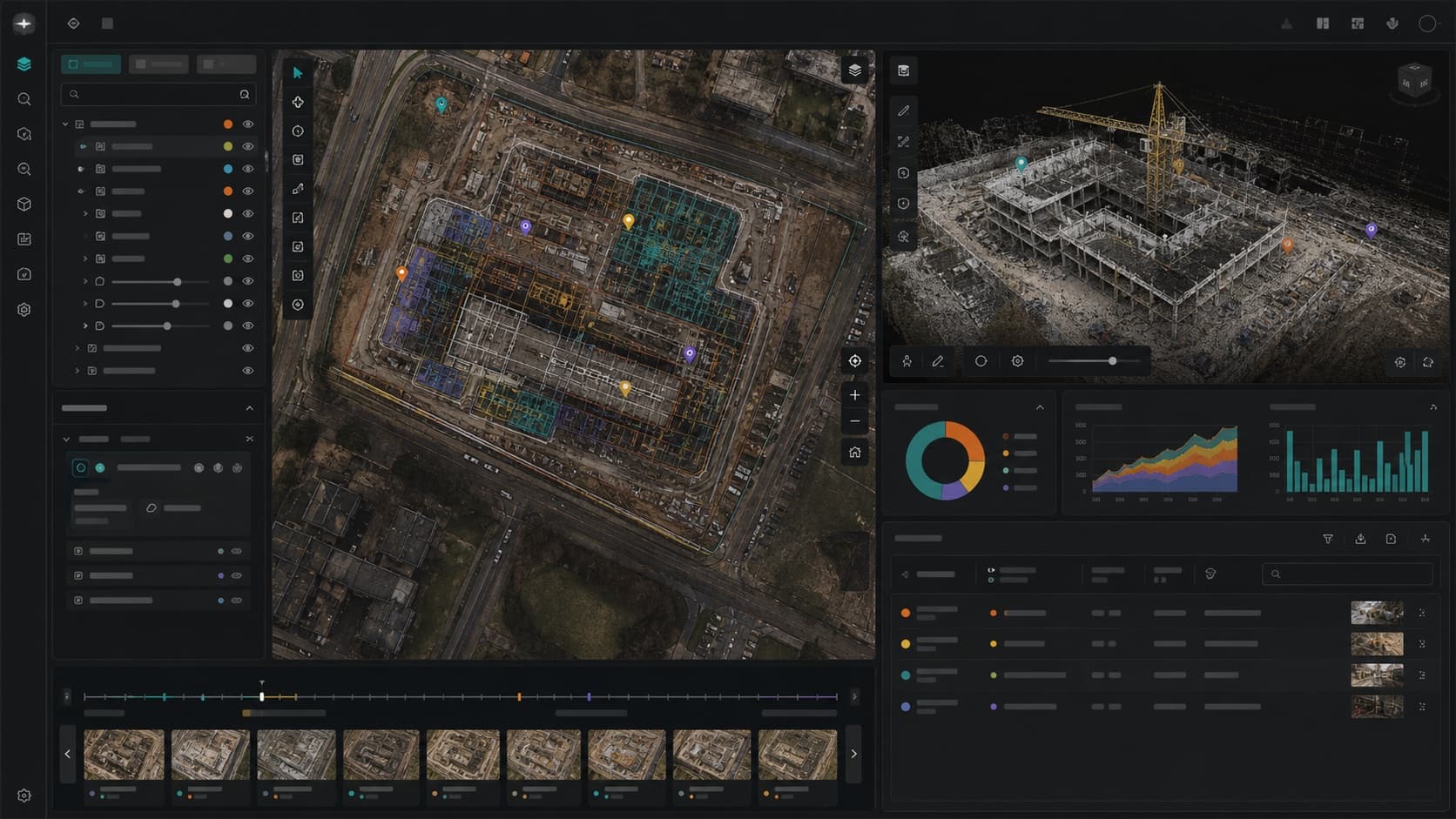
Task: Click the search field above the issues table
Action: [1347, 574]
